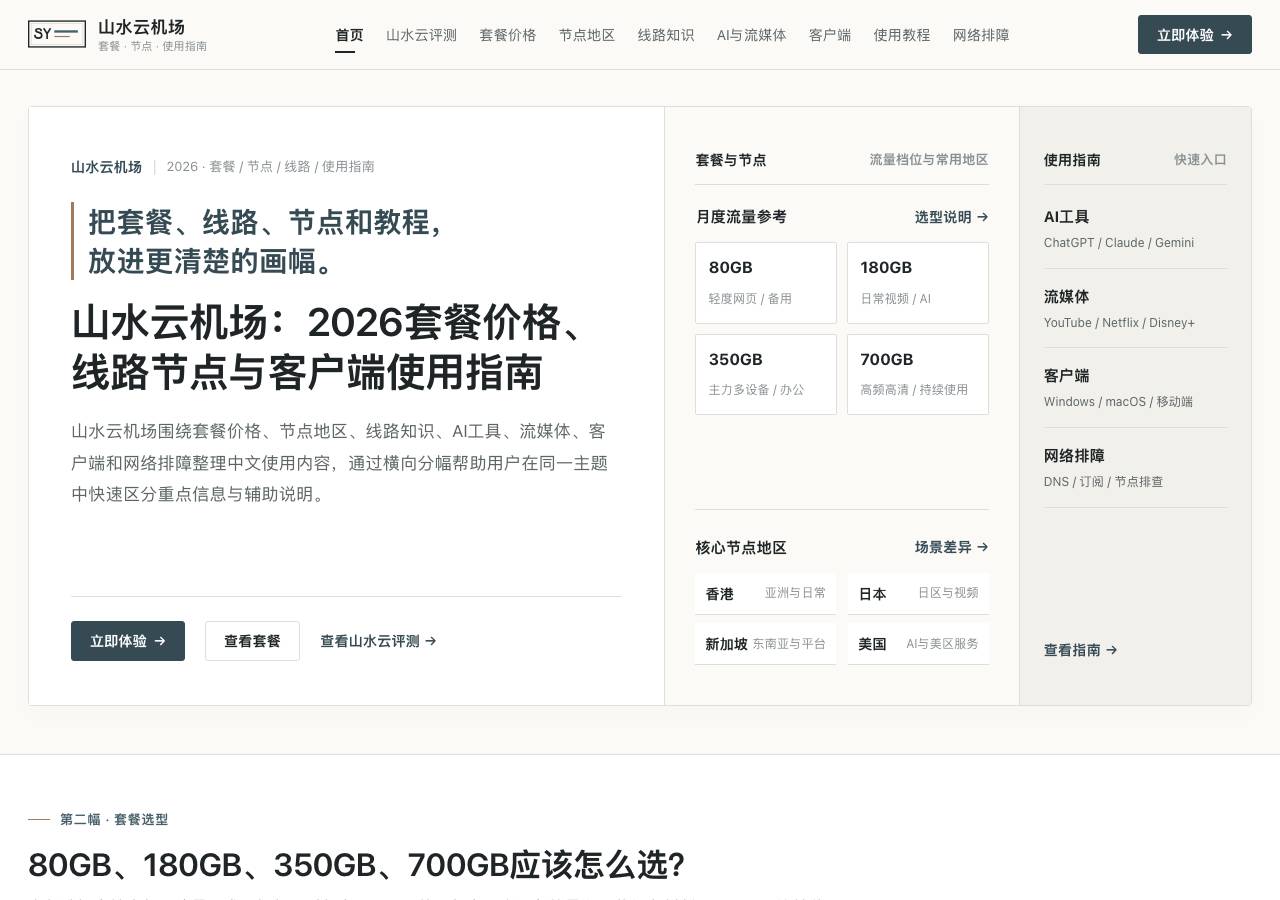Select the 80GB plan card
The width and height of the screenshot is (1280, 900).
coord(766,283)
